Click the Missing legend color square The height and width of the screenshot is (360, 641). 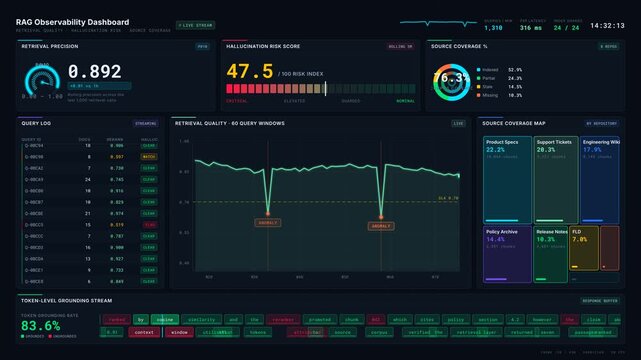(478, 96)
